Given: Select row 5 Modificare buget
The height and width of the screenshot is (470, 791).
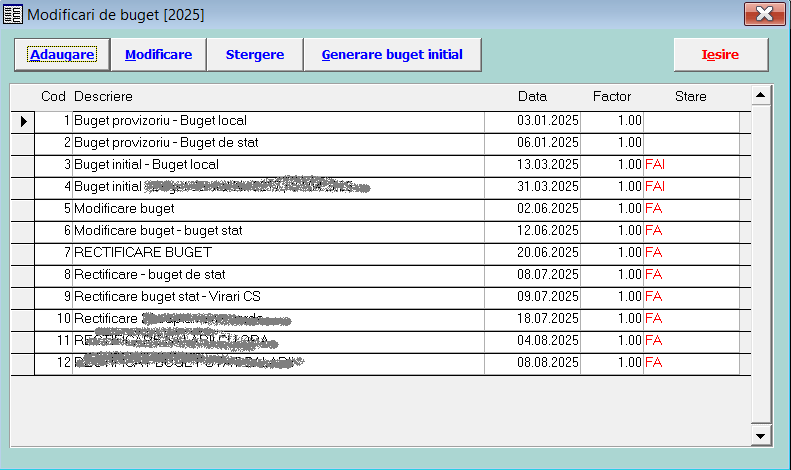Looking at the screenshot, I should tap(124, 209).
